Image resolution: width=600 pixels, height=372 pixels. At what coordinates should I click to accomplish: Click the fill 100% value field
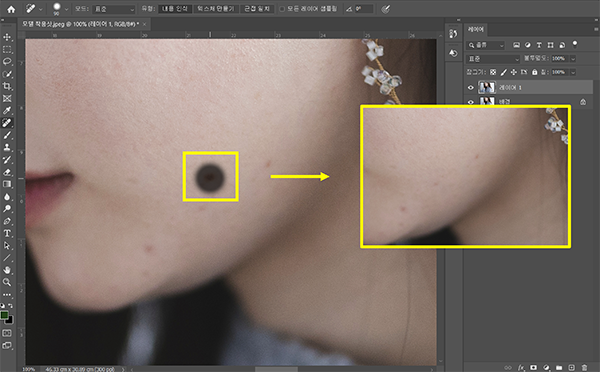560,72
